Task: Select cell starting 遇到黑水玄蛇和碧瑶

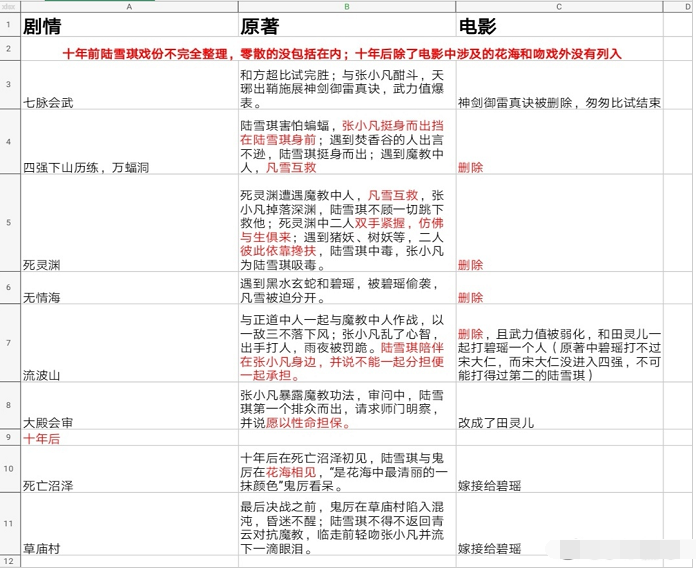Action: click(347, 288)
